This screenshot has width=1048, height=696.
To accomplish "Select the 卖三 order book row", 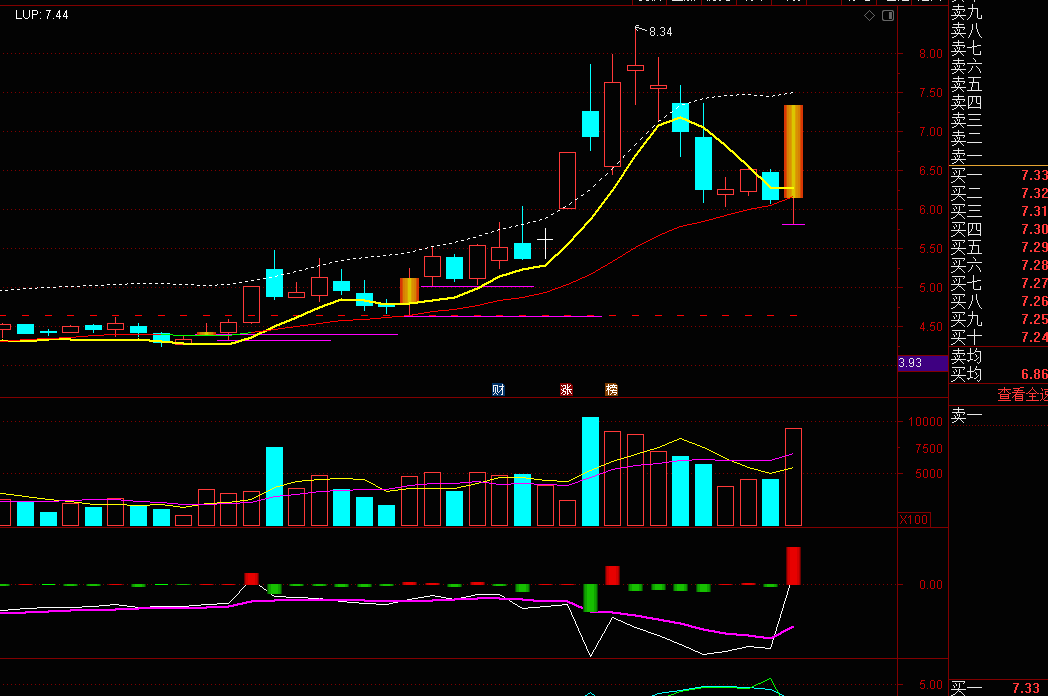I will click(x=999, y=121).
